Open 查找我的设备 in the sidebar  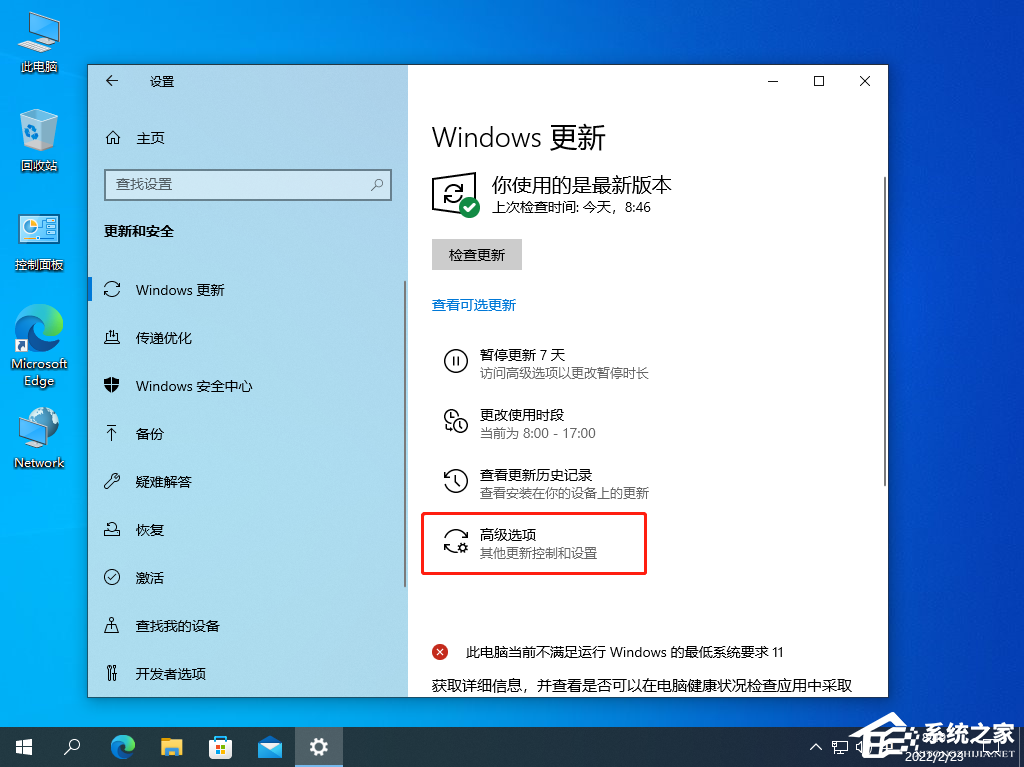tap(177, 625)
